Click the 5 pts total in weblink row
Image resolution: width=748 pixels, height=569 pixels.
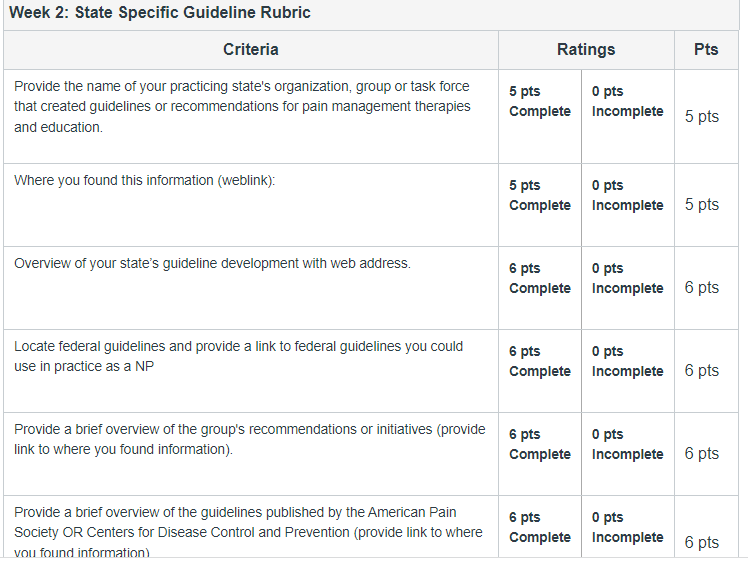point(702,205)
